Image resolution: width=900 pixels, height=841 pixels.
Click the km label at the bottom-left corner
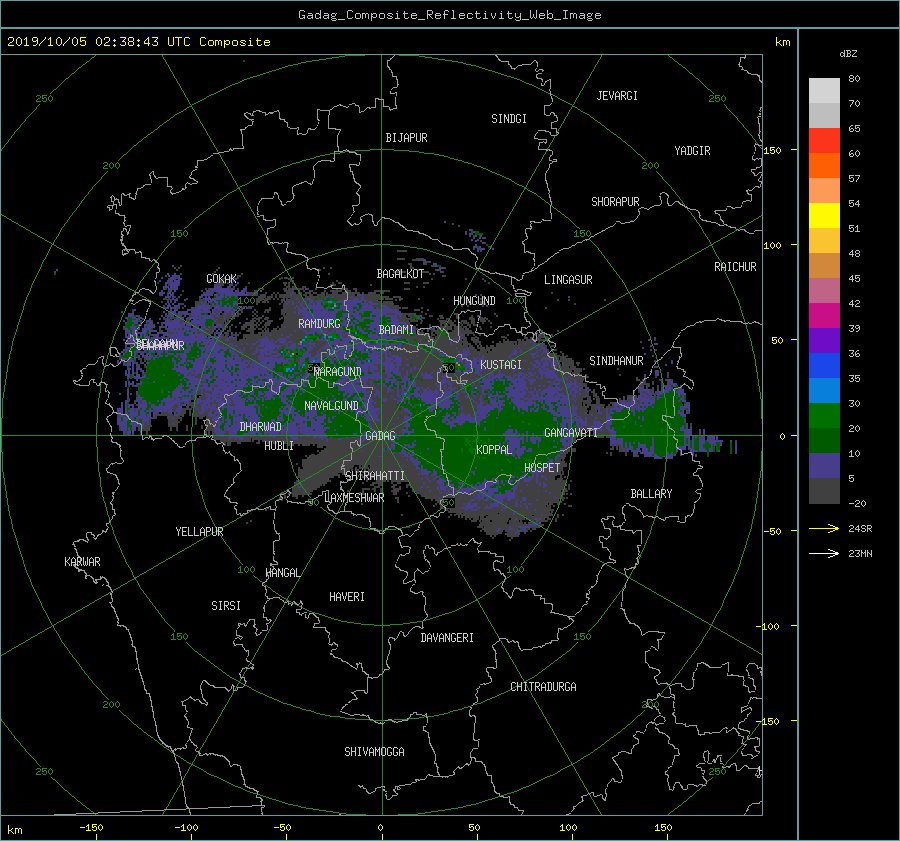click(x=15, y=830)
